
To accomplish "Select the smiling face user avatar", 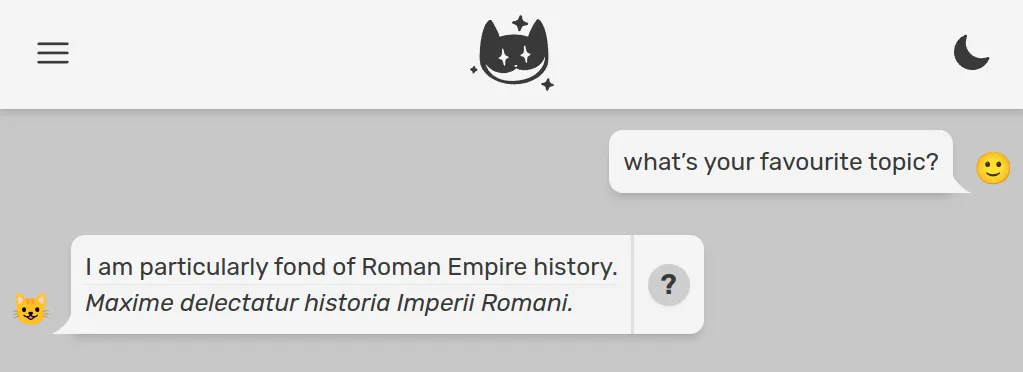I will [993, 168].
